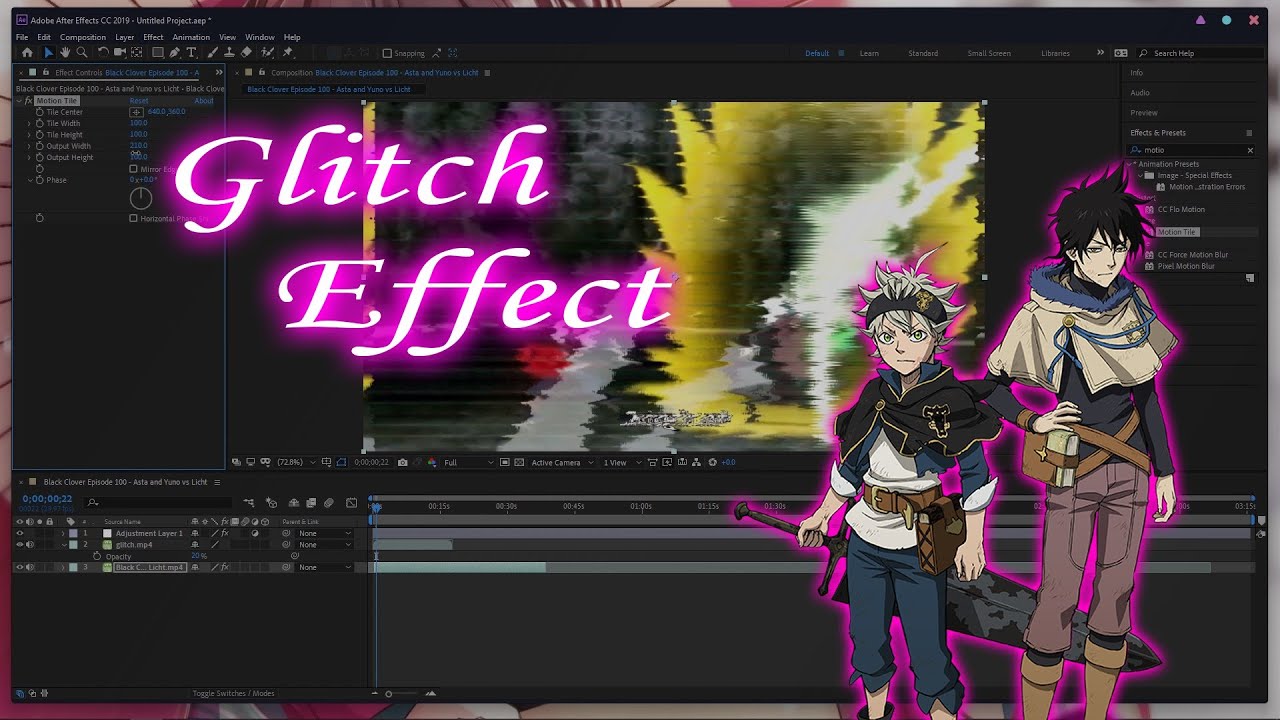The height and width of the screenshot is (720, 1280).
Task: Open the Info panel
Action: (x=1137, y=73)
